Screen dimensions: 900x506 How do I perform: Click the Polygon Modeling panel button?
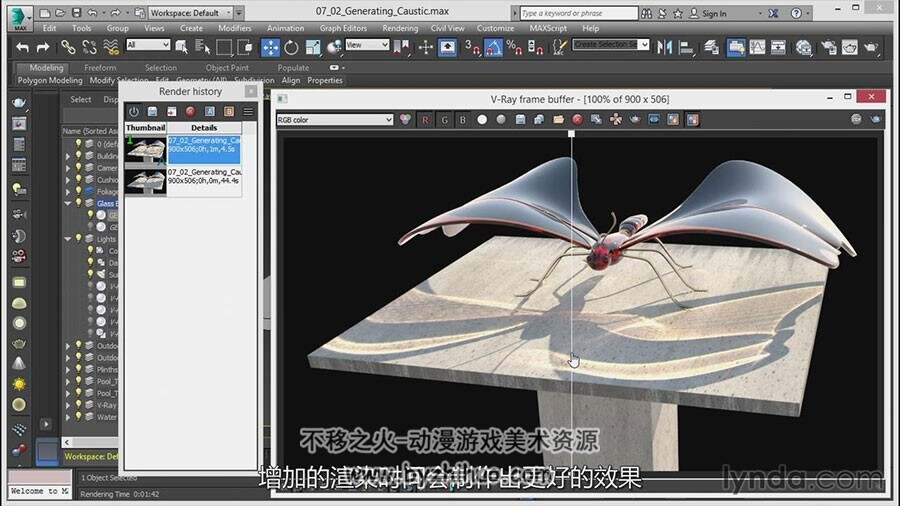coord(50,80)
